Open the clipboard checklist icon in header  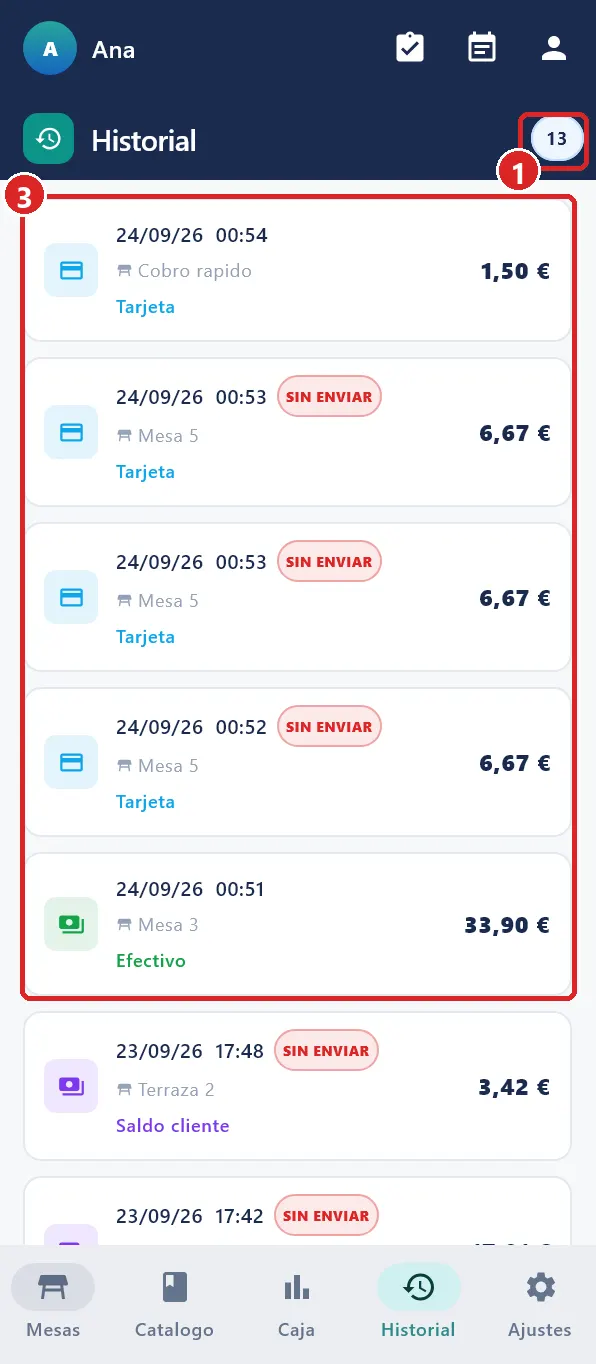coord(410,48)
